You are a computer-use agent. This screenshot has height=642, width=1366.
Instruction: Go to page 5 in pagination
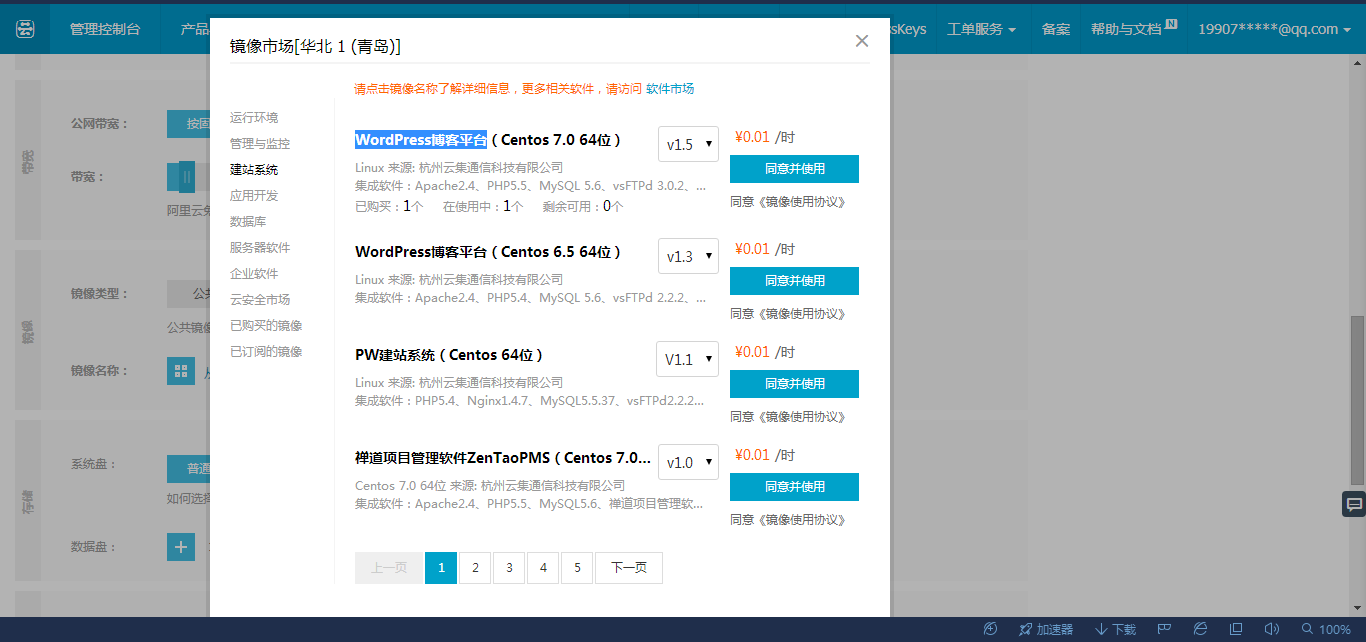tap(577, 568)
